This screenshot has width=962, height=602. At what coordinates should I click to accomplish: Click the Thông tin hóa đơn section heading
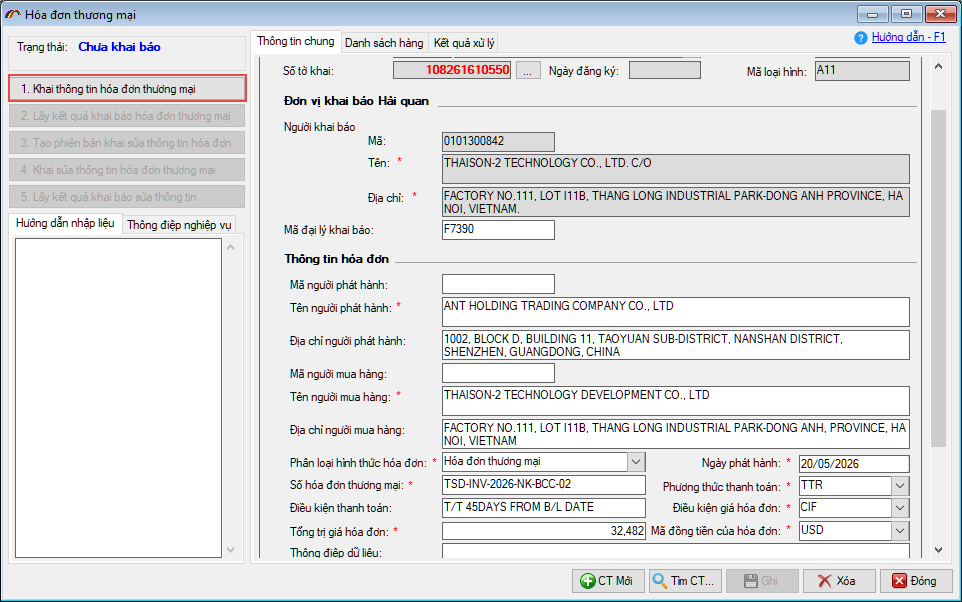click(x=337, y=259)
